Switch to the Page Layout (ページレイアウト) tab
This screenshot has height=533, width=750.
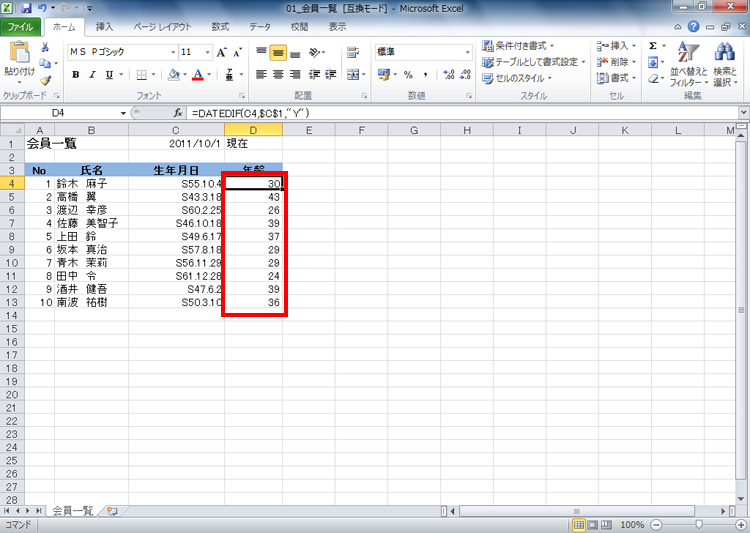tap(162, 27)
